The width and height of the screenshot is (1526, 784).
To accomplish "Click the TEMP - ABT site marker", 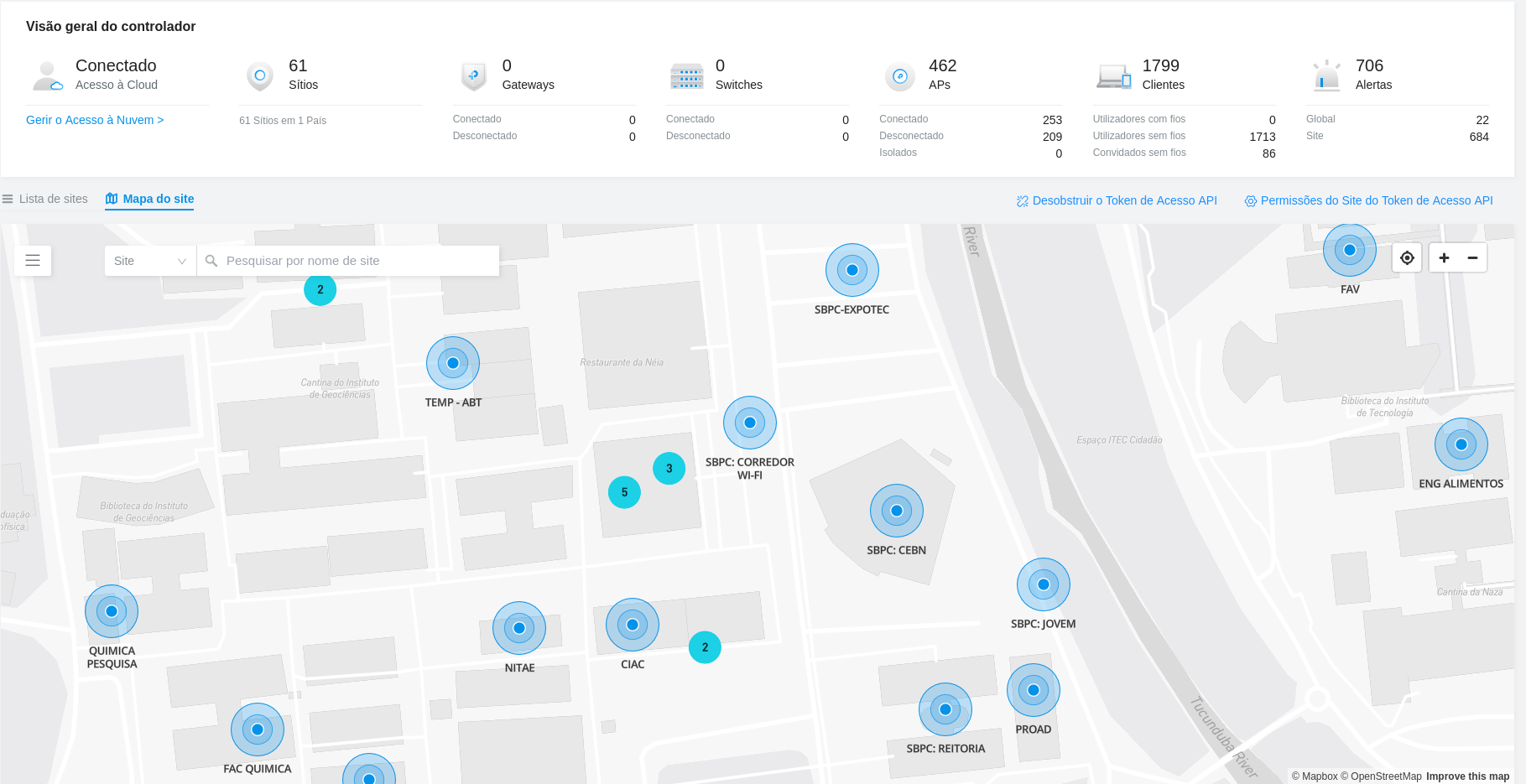I will (453, 363).
